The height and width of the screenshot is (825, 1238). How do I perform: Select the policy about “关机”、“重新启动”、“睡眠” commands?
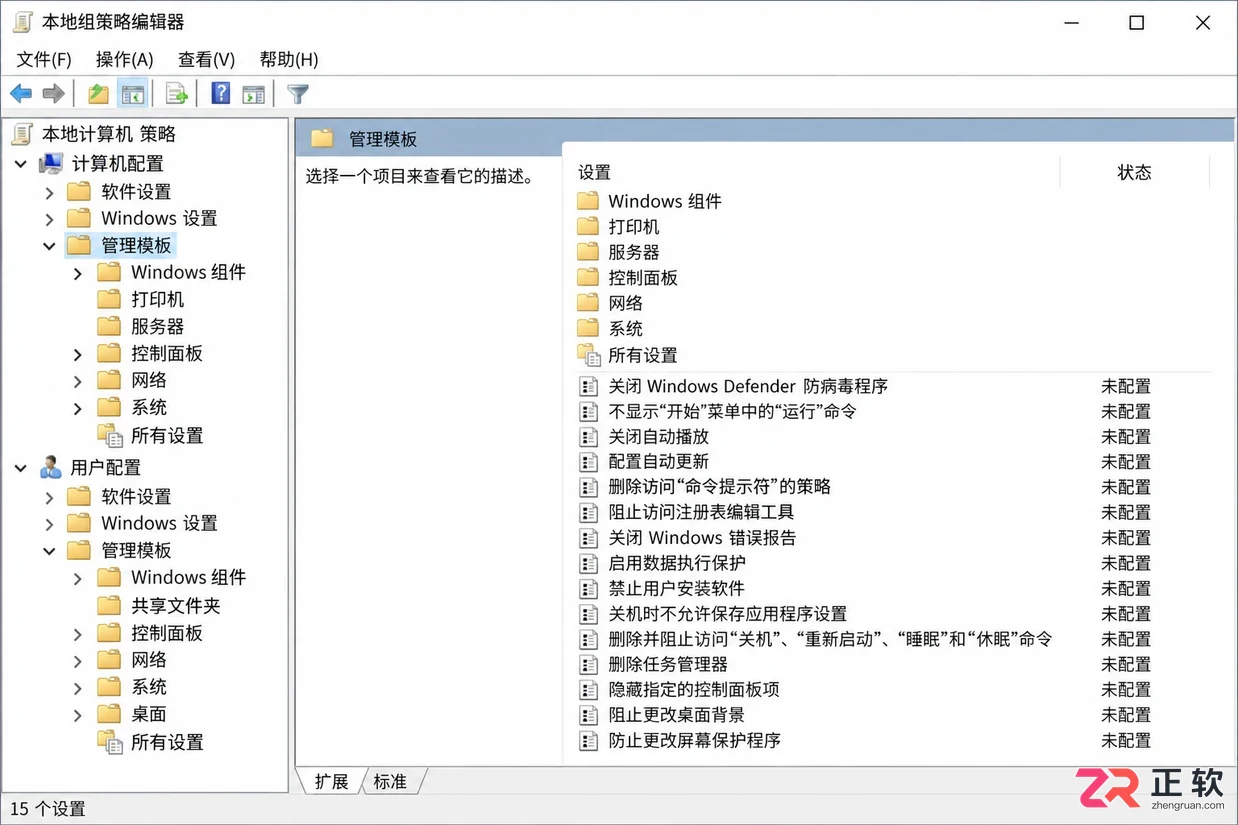click(830, 639)
